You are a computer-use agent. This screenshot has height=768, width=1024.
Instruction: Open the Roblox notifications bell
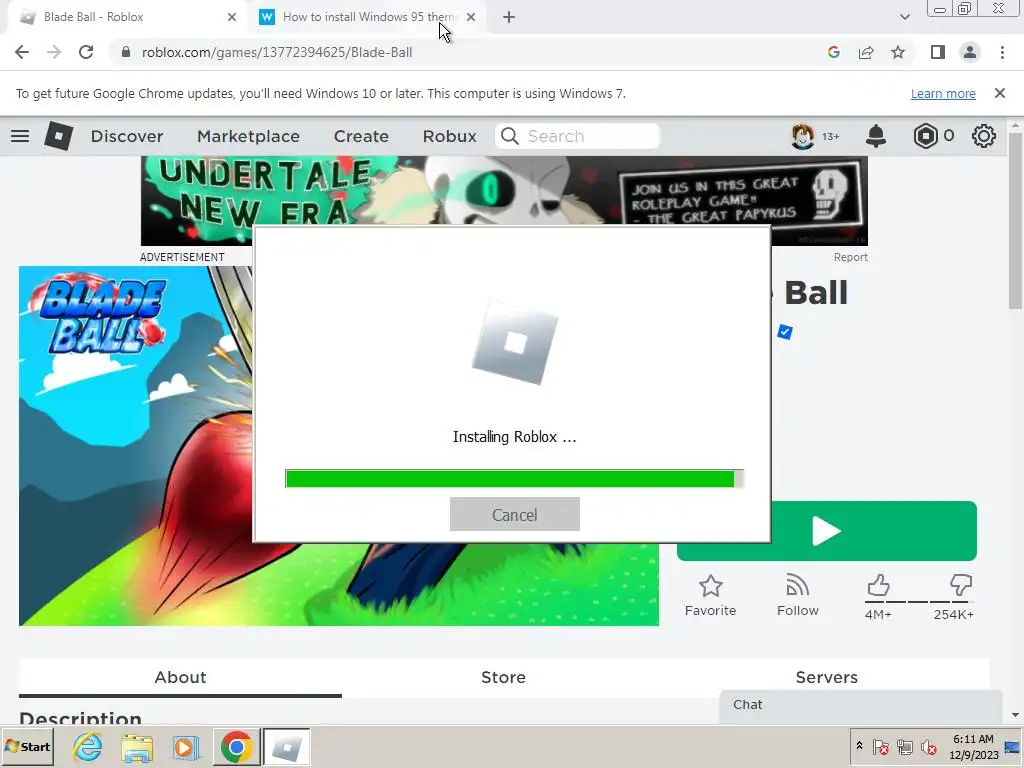tap(876, 136)
